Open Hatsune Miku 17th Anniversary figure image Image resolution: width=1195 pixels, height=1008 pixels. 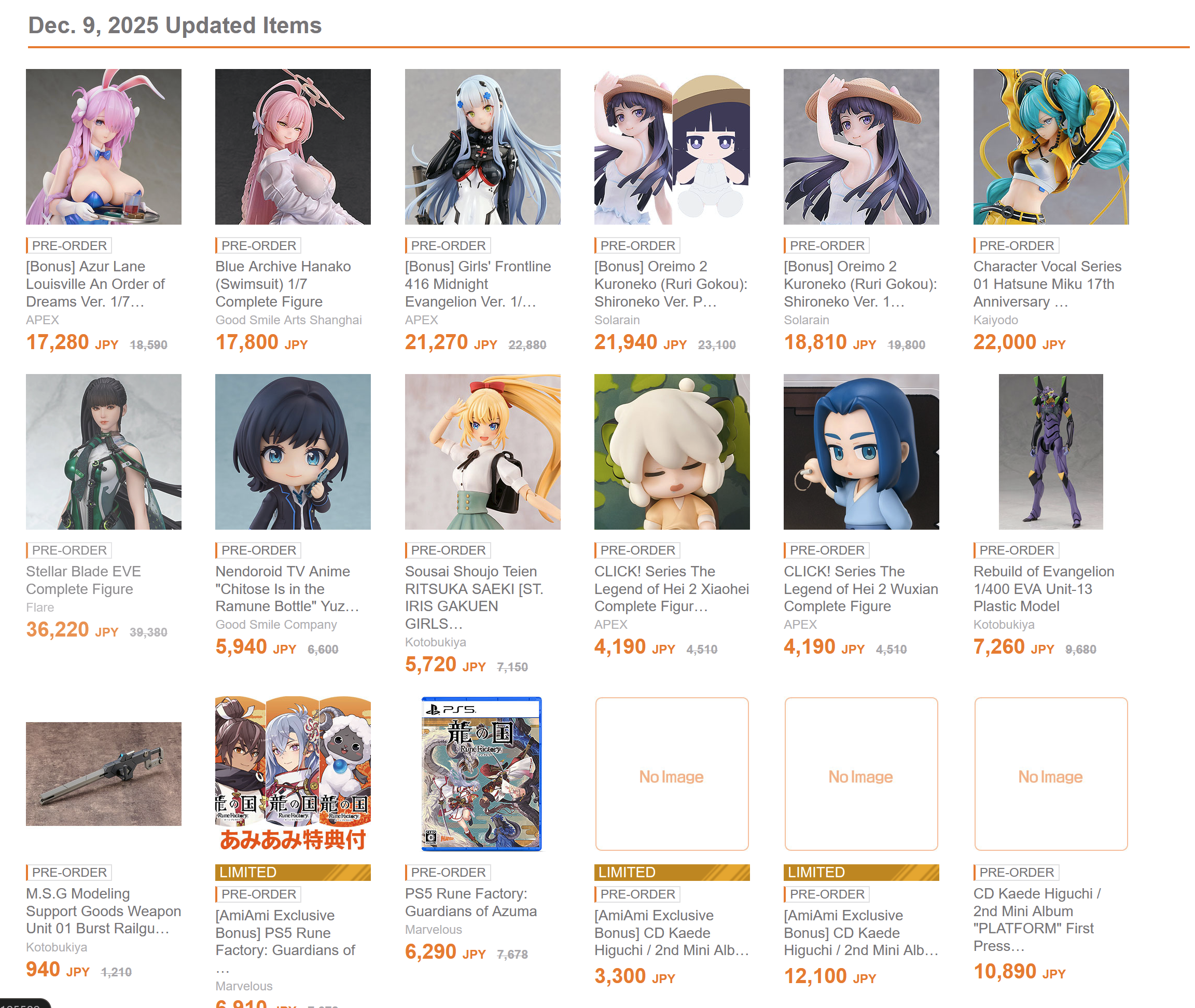(1051, 147)
